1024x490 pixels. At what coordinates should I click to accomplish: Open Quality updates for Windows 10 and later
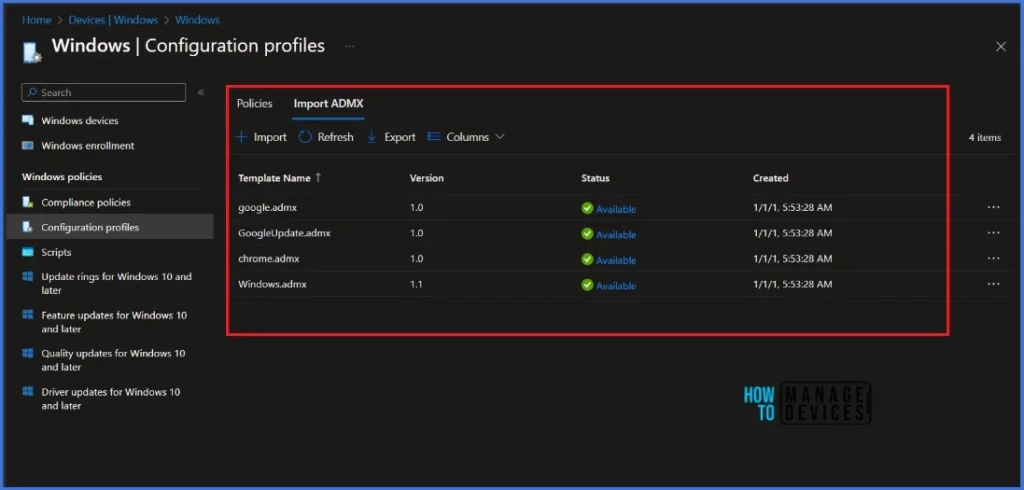coord(113,360)
